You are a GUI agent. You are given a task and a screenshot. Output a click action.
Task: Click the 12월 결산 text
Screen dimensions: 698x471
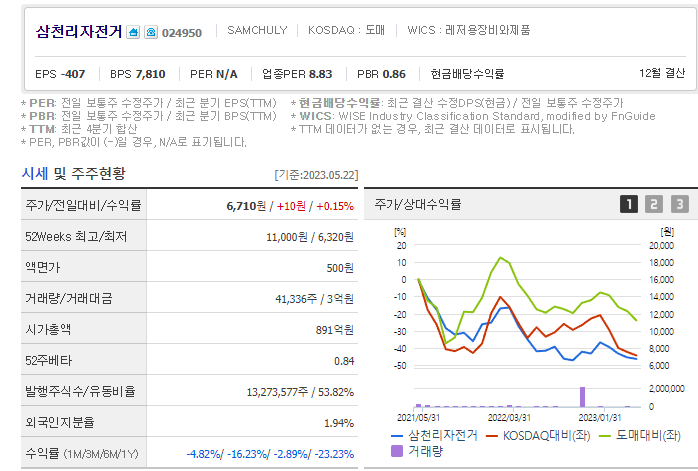[x=662, y=73]
